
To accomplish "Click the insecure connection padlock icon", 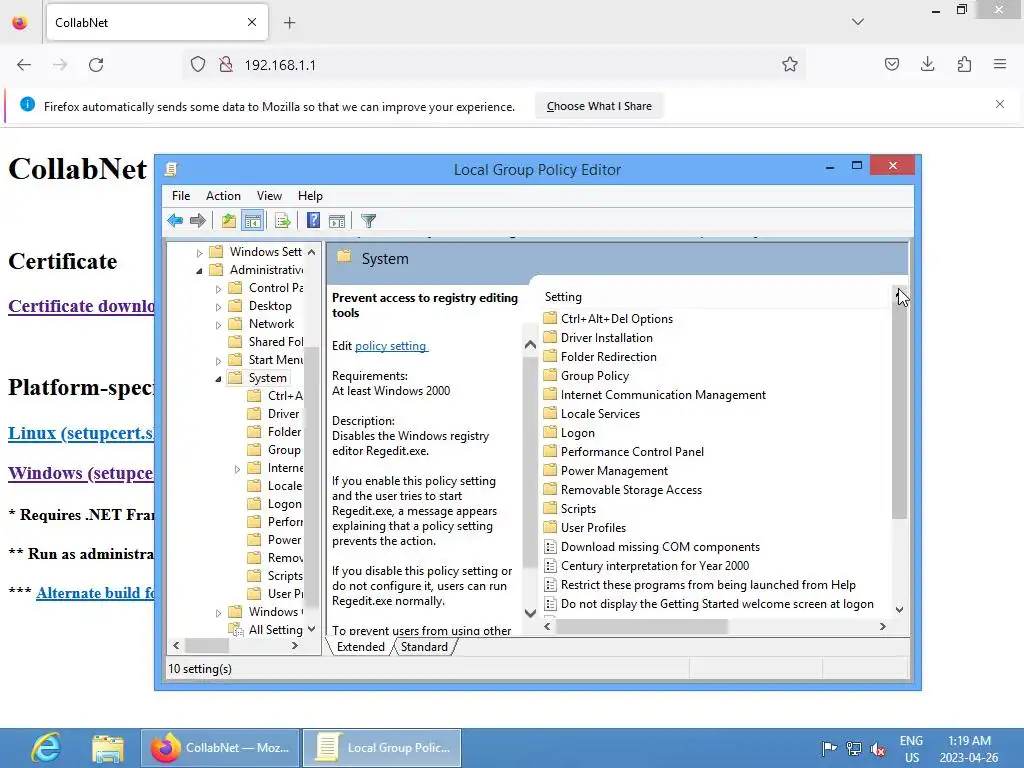I will tap(226, 65).
